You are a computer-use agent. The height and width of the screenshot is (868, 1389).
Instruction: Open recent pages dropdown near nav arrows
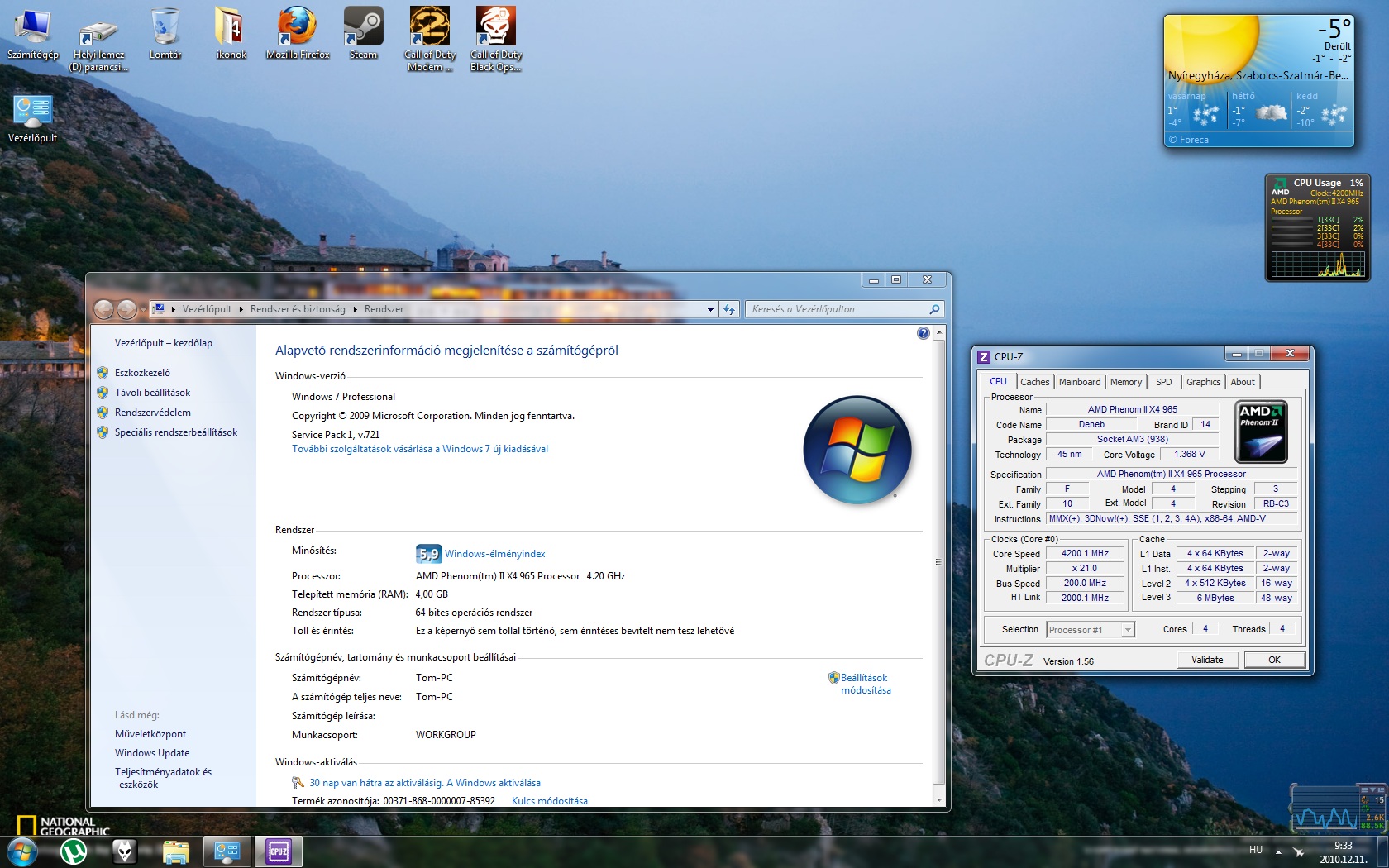pyautogui.click(x=142, y=309)
